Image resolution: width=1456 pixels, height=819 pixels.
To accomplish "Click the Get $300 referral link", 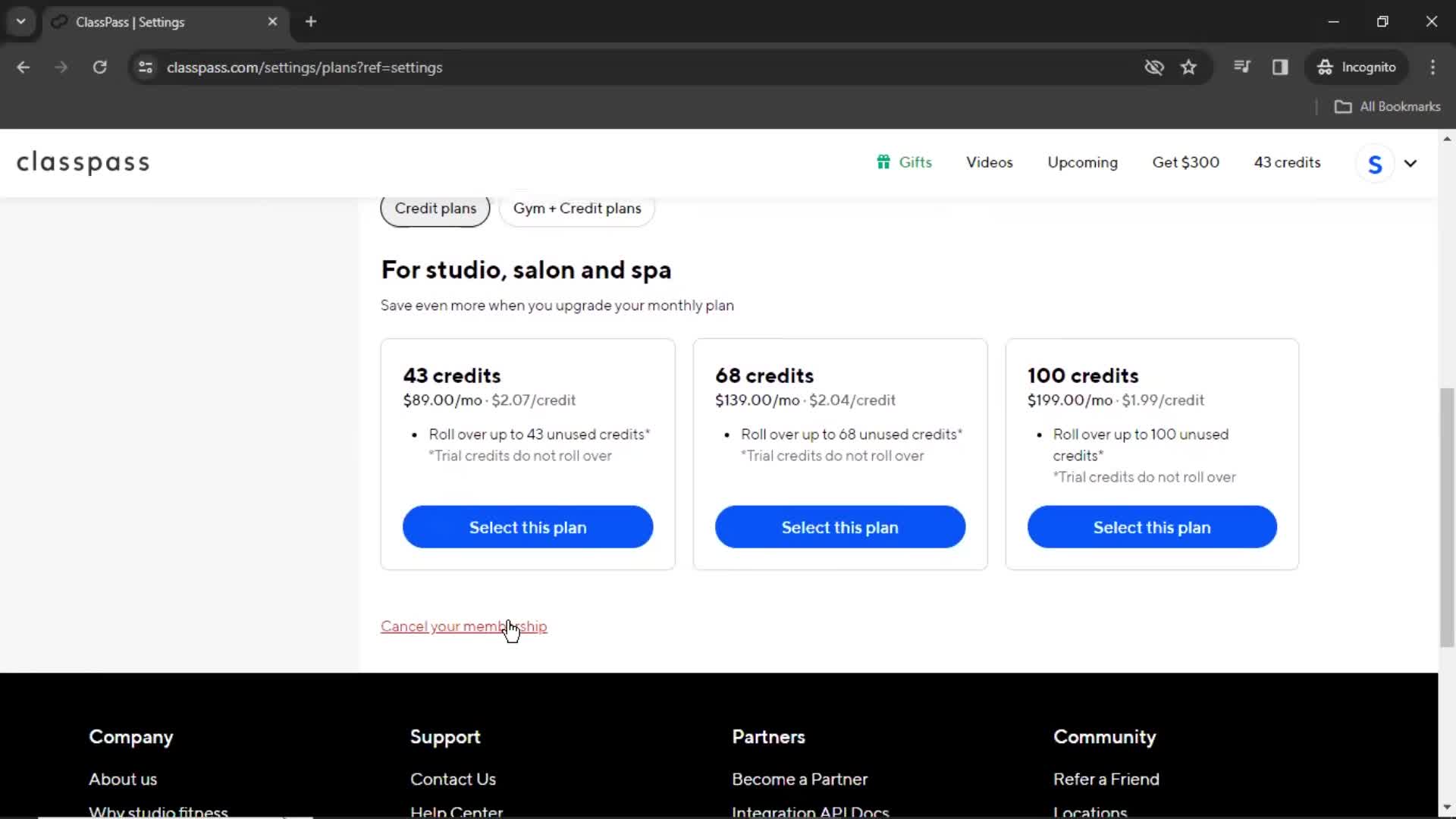I will coord(1185,162).
